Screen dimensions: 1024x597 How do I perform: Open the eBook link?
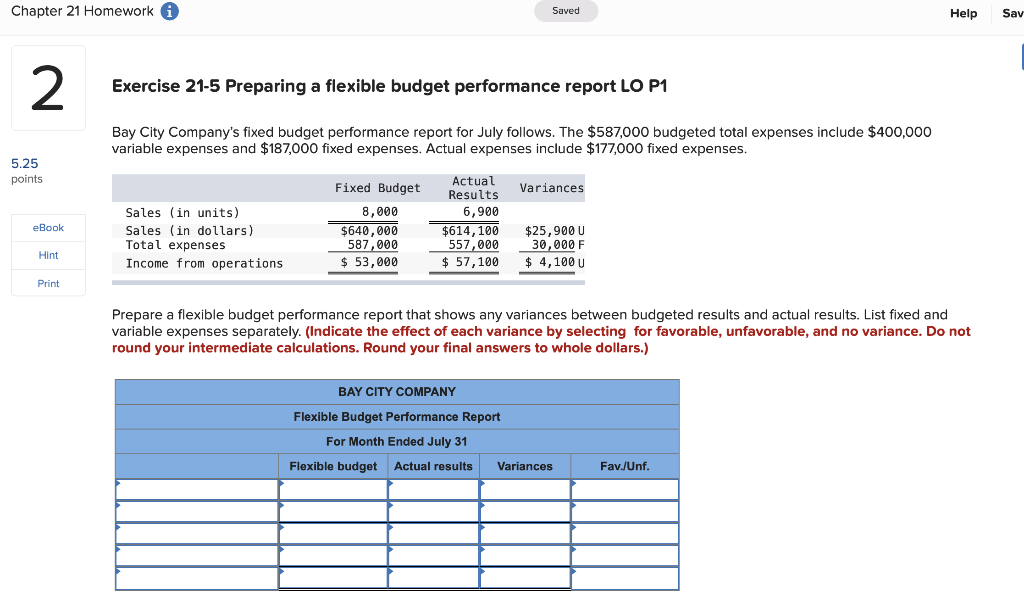pyautogui.click(x=48, y=227)
